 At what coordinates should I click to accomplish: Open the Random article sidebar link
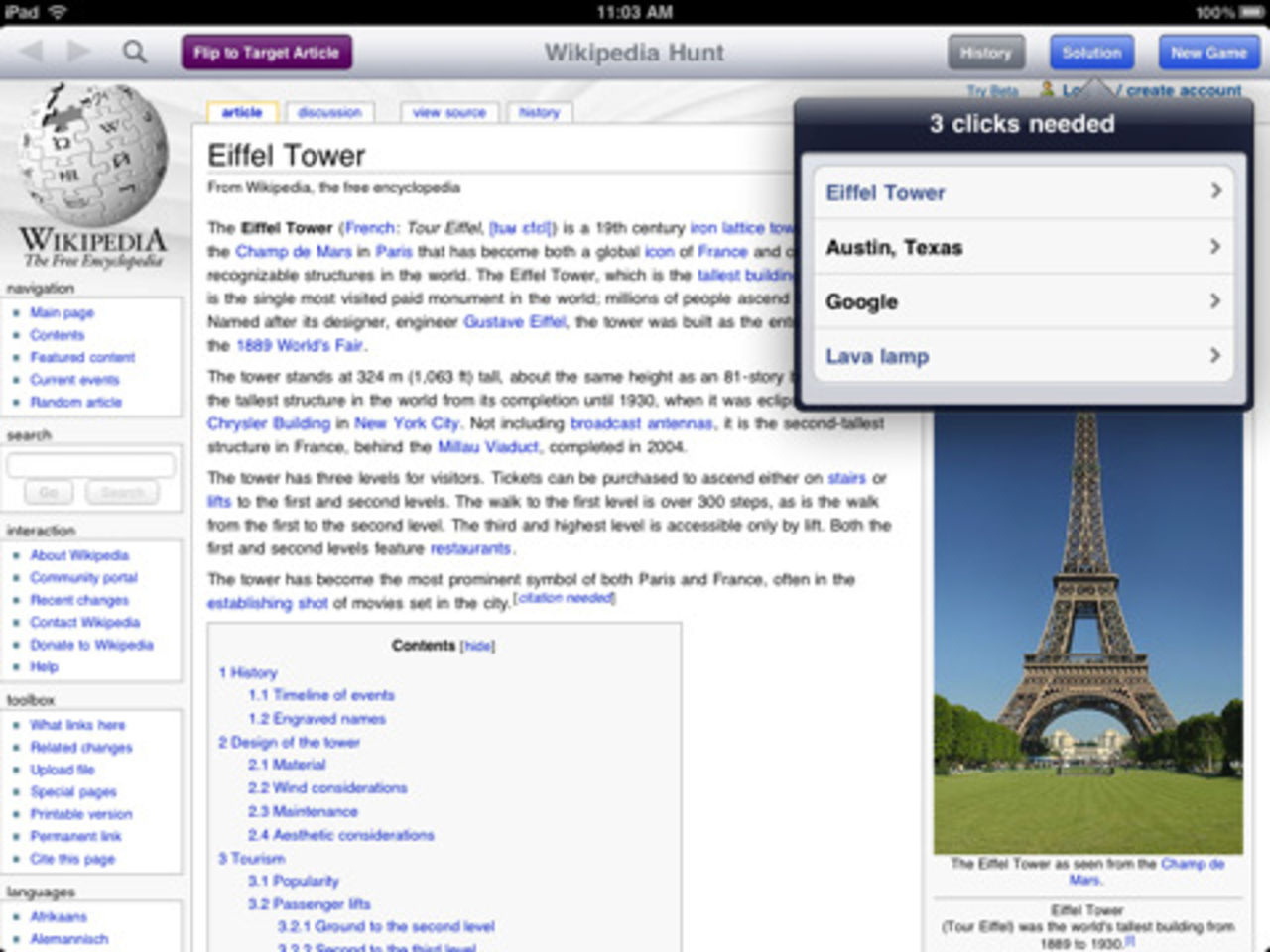pos(75,403)
